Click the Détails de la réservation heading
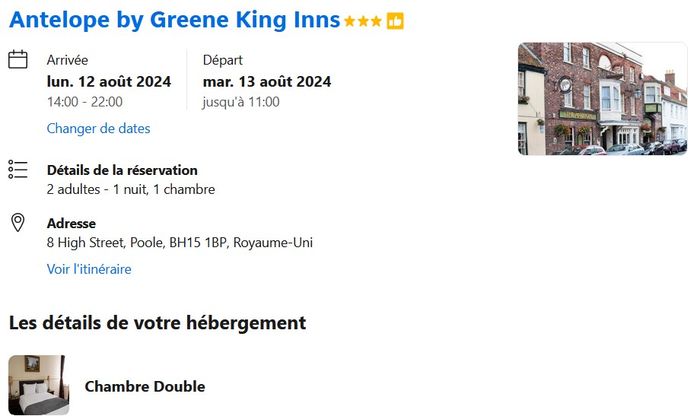This screenshot has width=700, height=416. [122, 170]
